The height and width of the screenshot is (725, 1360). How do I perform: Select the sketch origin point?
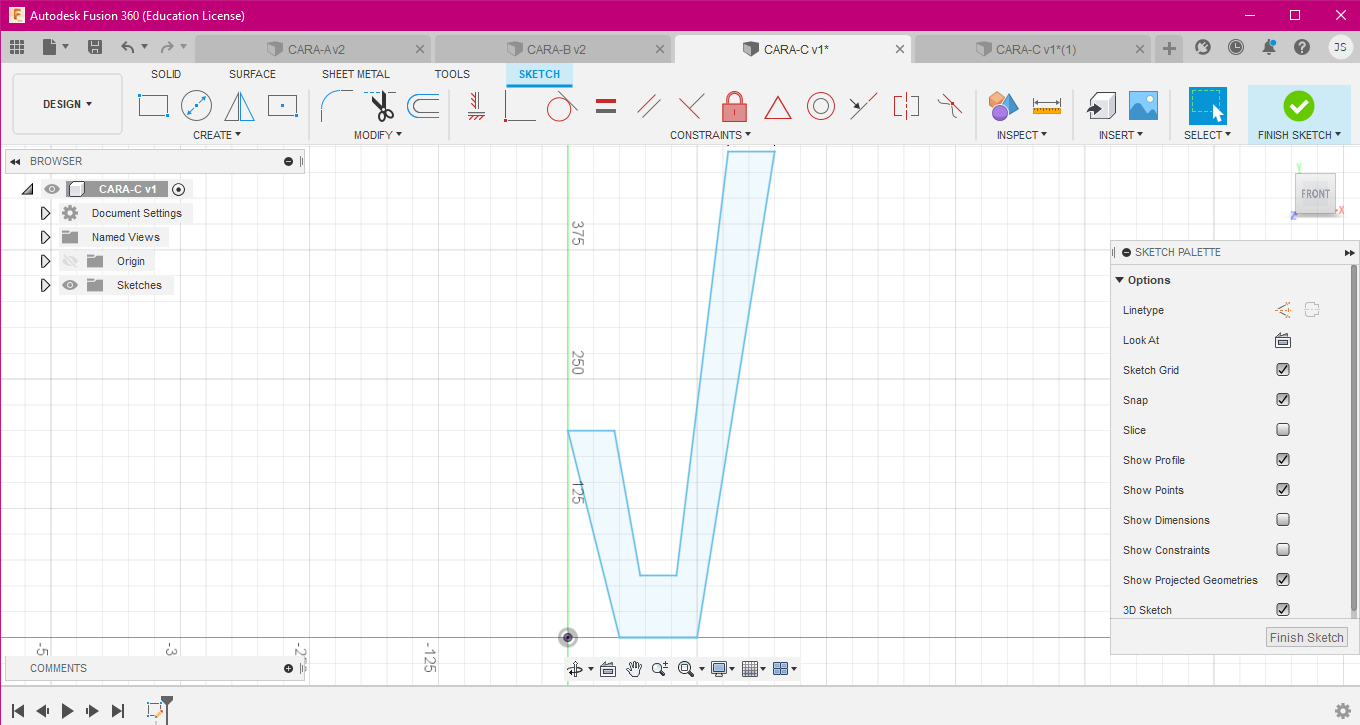(x=568, y=637)
